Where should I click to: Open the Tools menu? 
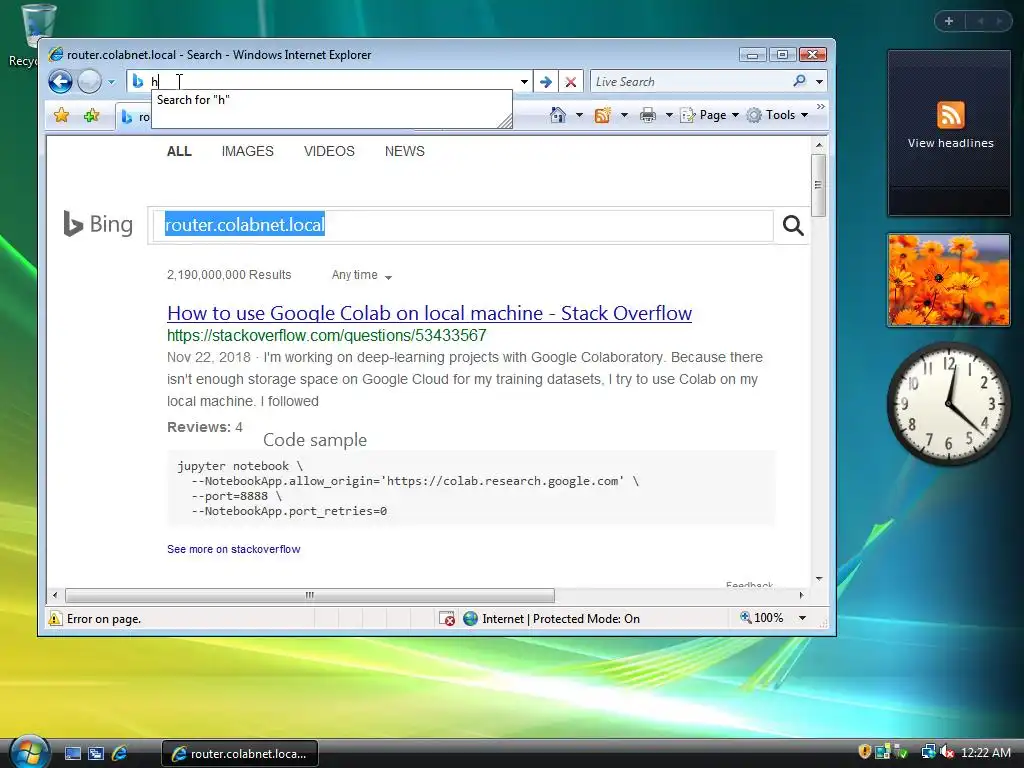pos(778,115)
